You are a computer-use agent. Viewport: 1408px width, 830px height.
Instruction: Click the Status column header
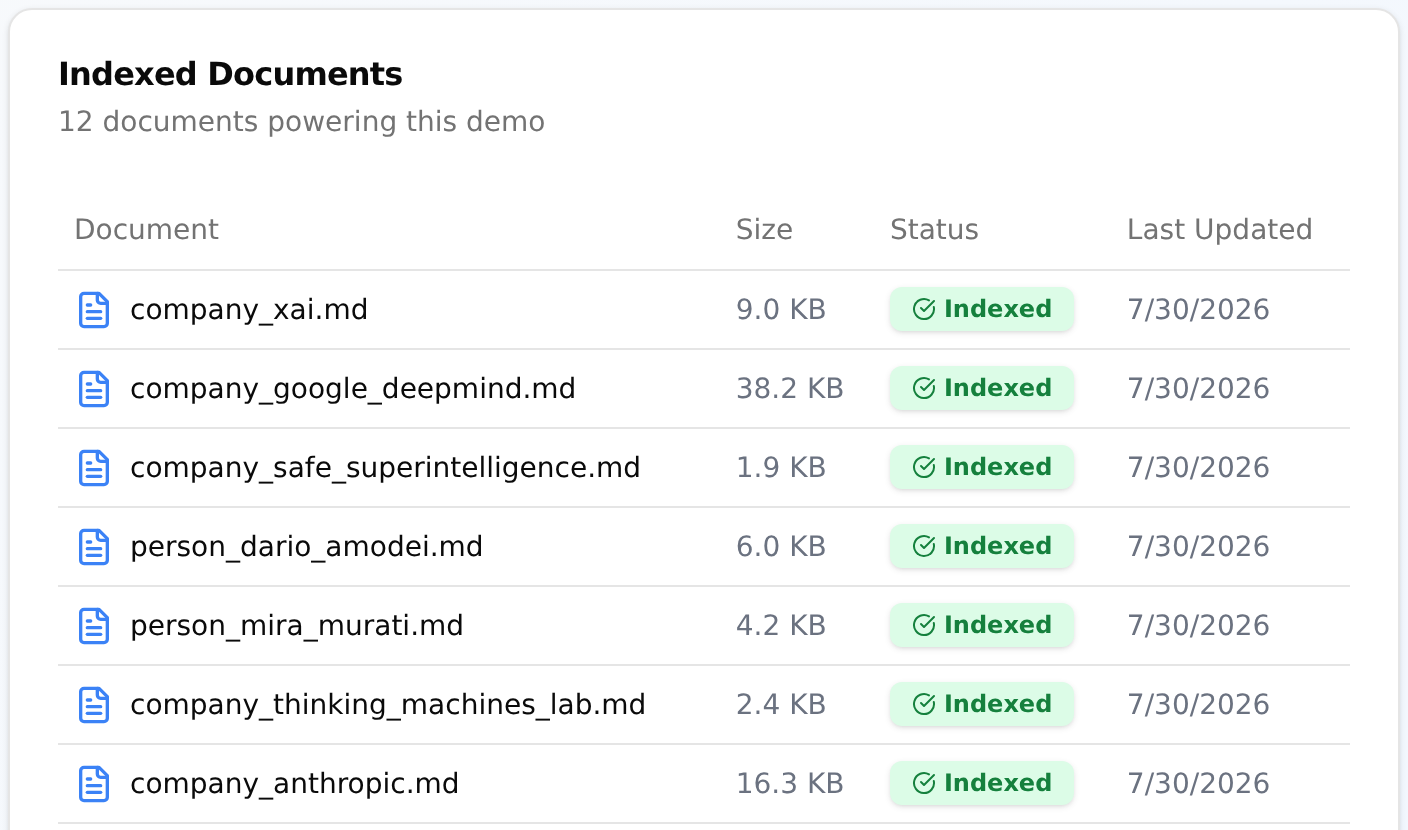coord(934,230)
